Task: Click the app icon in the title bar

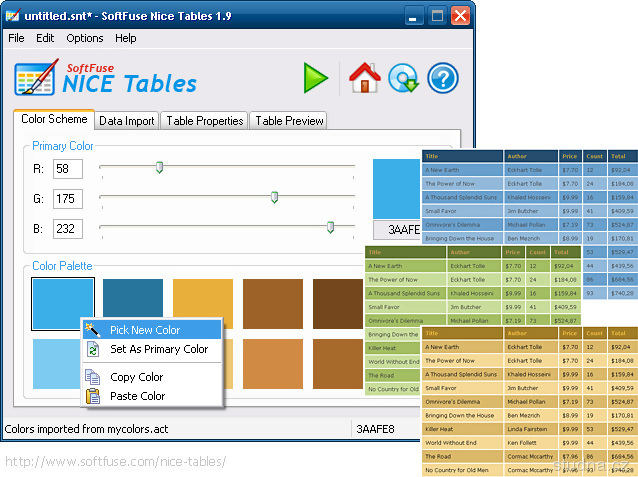Action: coord(13,16)
